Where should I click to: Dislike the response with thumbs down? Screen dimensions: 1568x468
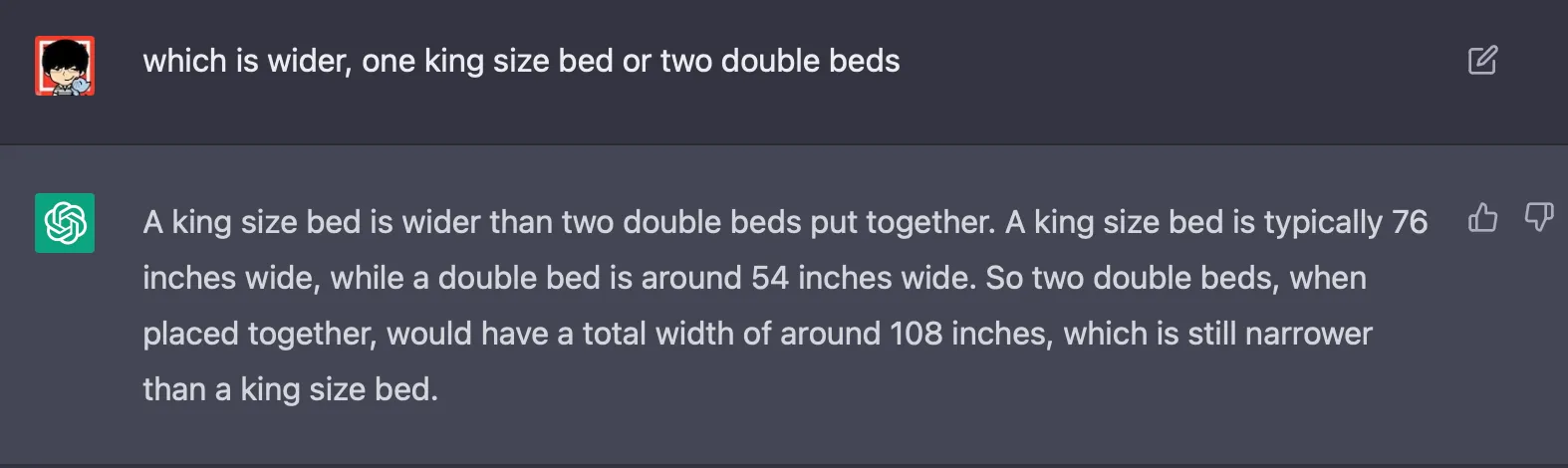point(1538,217)
